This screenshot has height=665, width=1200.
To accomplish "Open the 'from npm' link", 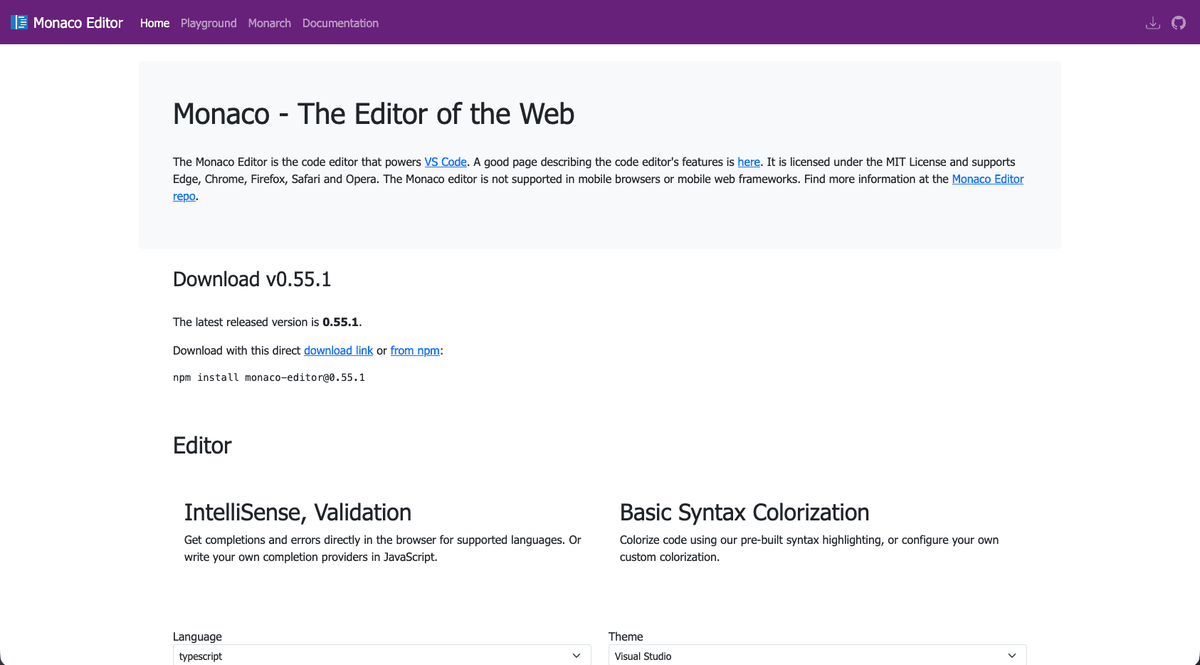I will click(x=415, y=351).
